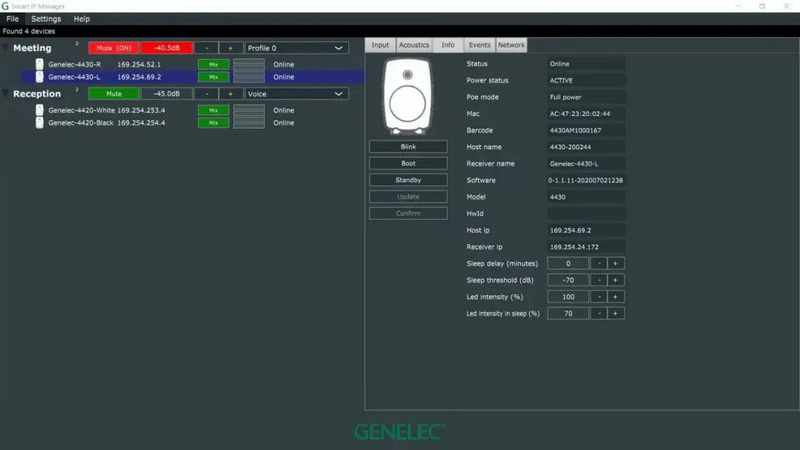Screen dimensions: 800x450
Task: Click the Host ip value 169.254.69.2
Action: pos(586,230)
